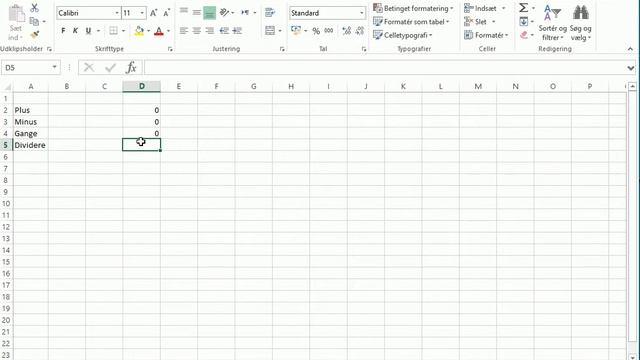Open the Standard number format dropdown
Screen dimensions: 640x360
pos(362,13)
